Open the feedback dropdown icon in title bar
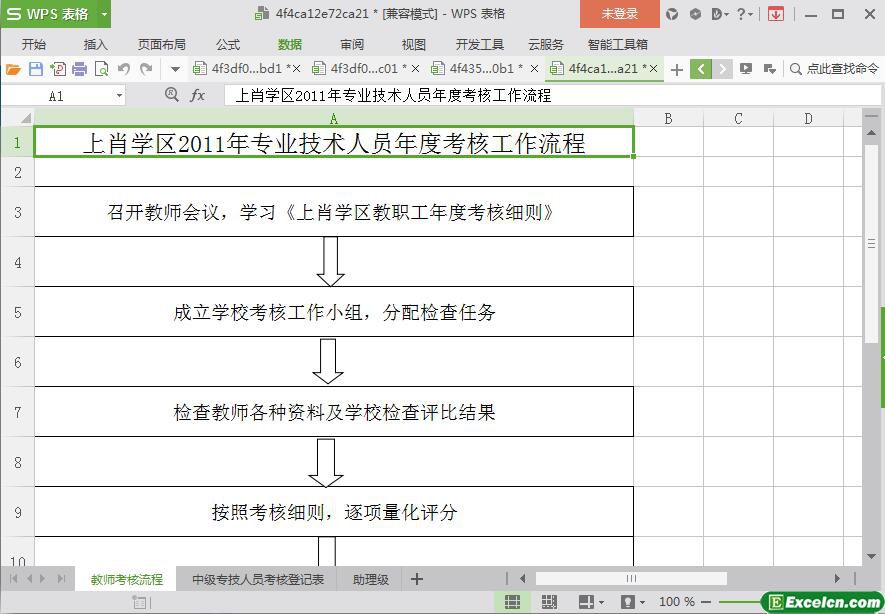 (720, 14)
